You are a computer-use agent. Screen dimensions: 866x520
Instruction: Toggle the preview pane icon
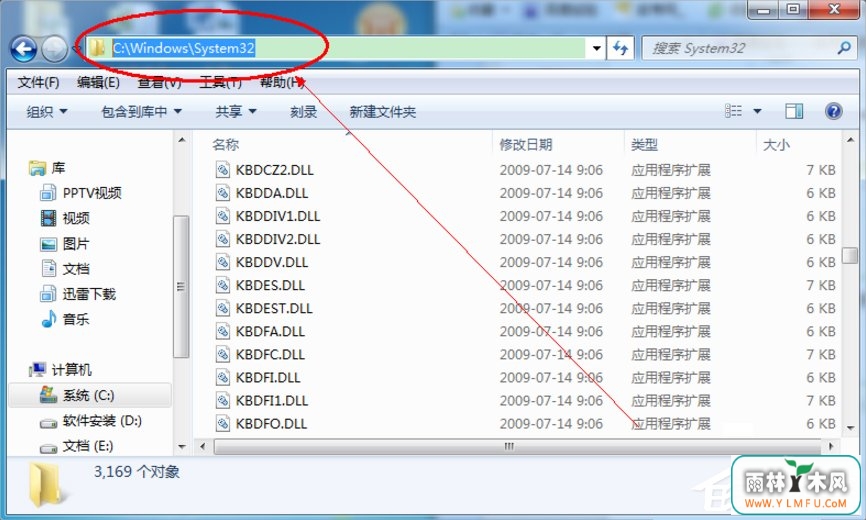pyautogui.click(x=794, y=111)
